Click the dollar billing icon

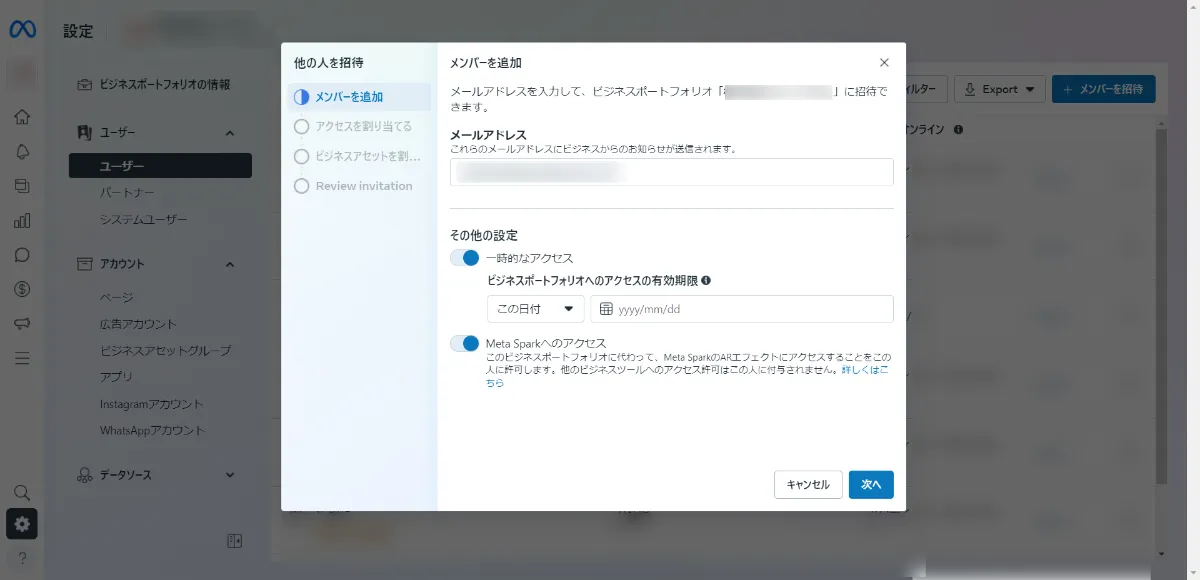(22, 289)
